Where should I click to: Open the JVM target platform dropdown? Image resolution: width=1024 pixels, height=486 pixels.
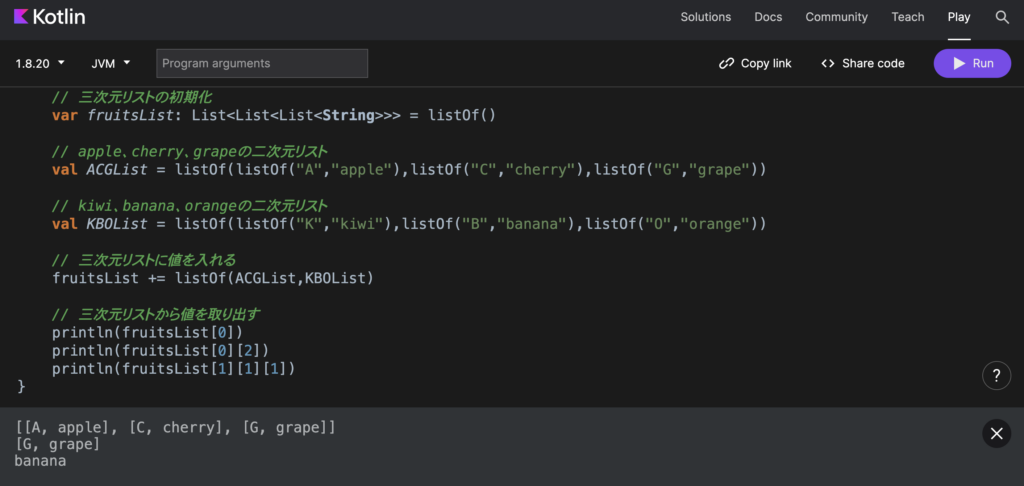tap(111, 63)
